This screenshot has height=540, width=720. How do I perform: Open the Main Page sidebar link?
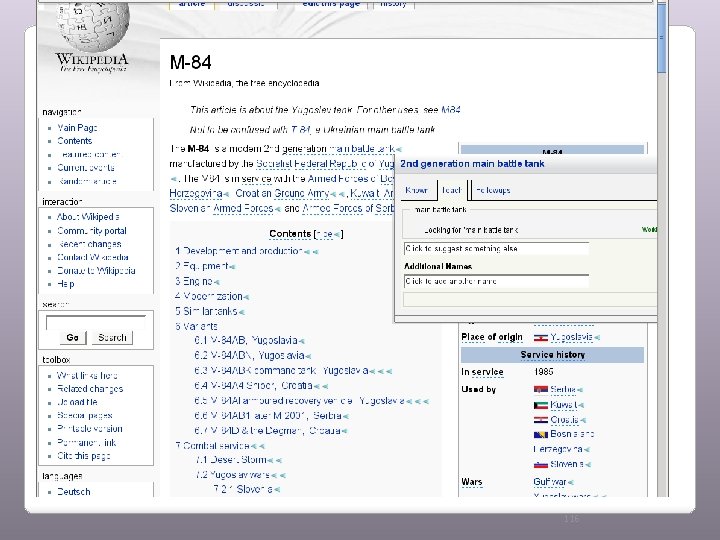click(77, 128)
